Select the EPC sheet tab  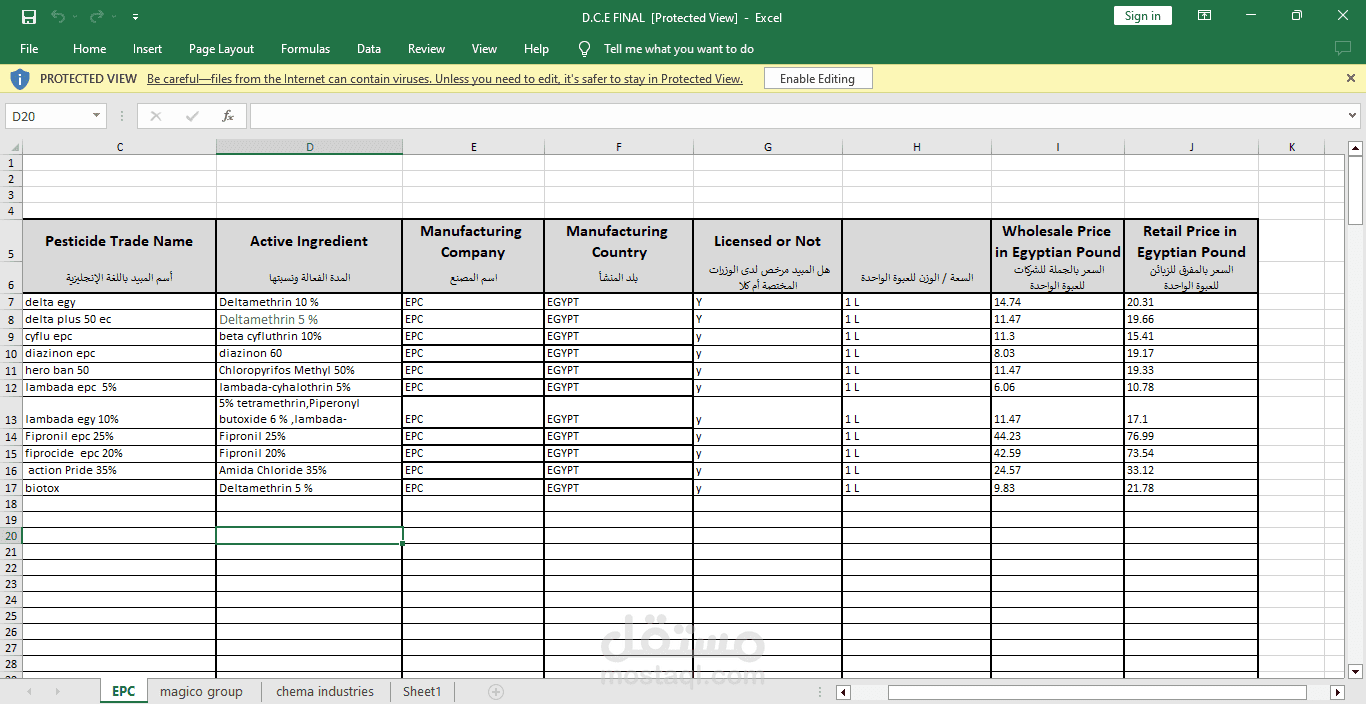(123, 691)
